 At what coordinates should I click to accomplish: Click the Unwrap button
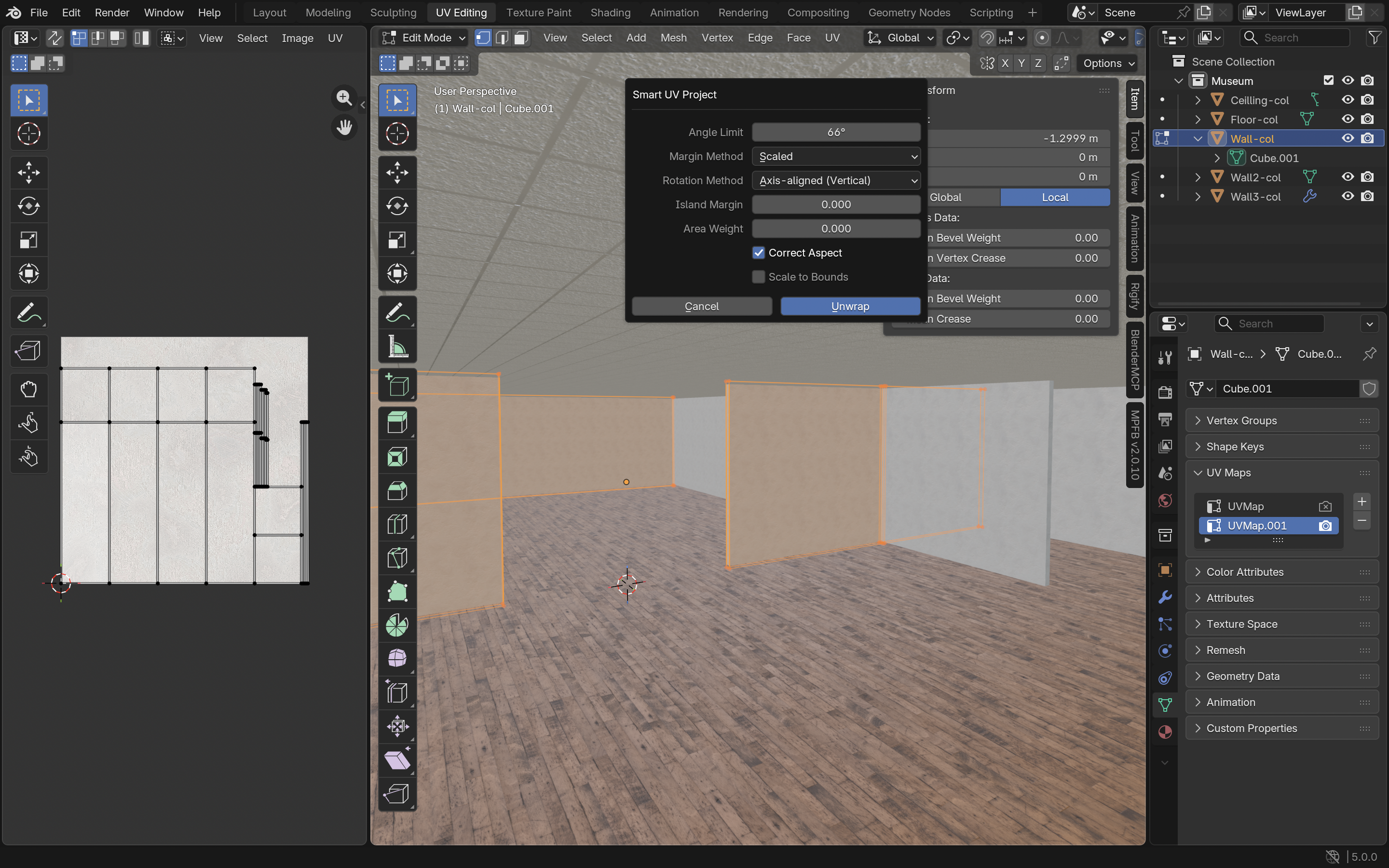pyautogui.click(x=849, y=306)
